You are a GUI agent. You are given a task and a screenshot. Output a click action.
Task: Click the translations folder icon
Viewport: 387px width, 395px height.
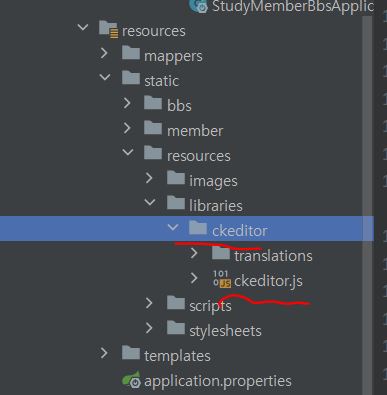(221, 253)
